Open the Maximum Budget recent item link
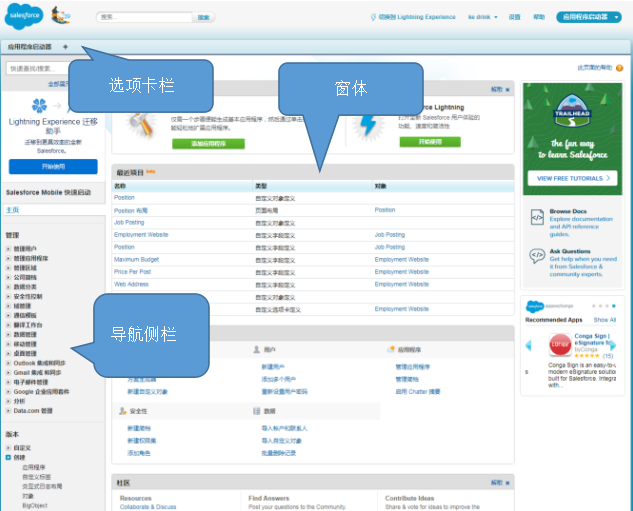 pyautogui.click(x=136, y=260)
